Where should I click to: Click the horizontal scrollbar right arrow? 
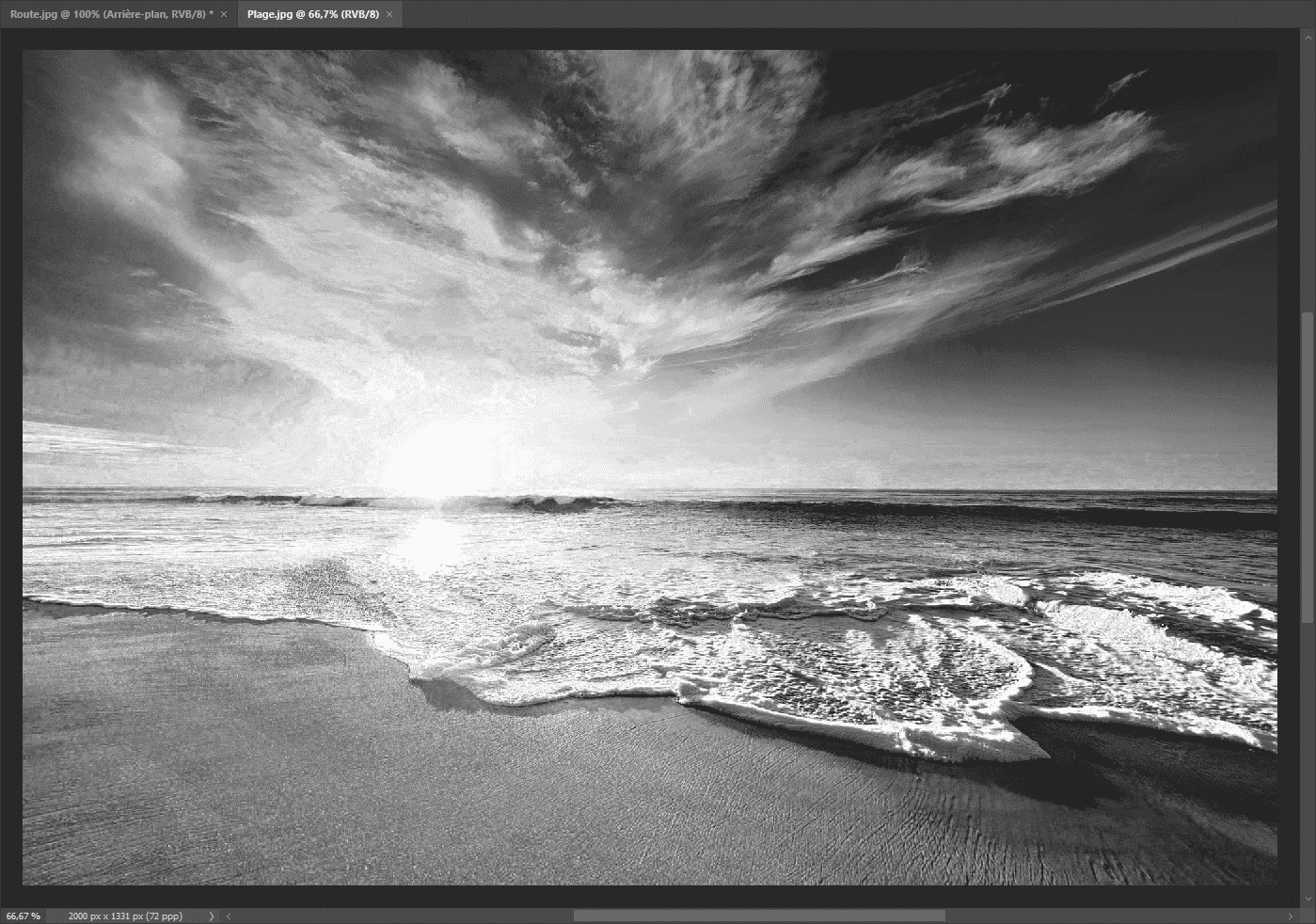pyautogui.click(x=1292, y=916)
